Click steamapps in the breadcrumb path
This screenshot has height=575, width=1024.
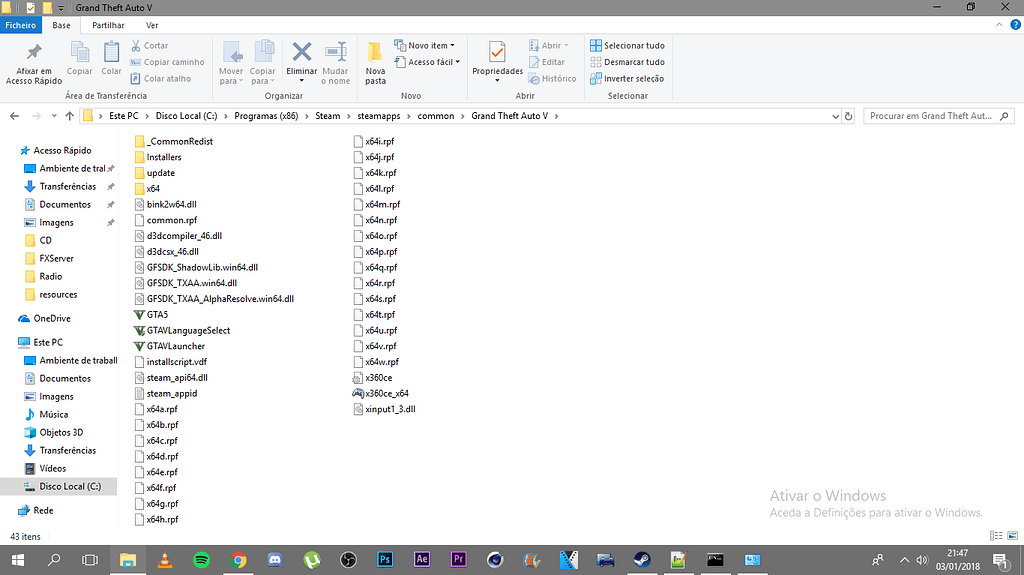[x=379, y=116]
